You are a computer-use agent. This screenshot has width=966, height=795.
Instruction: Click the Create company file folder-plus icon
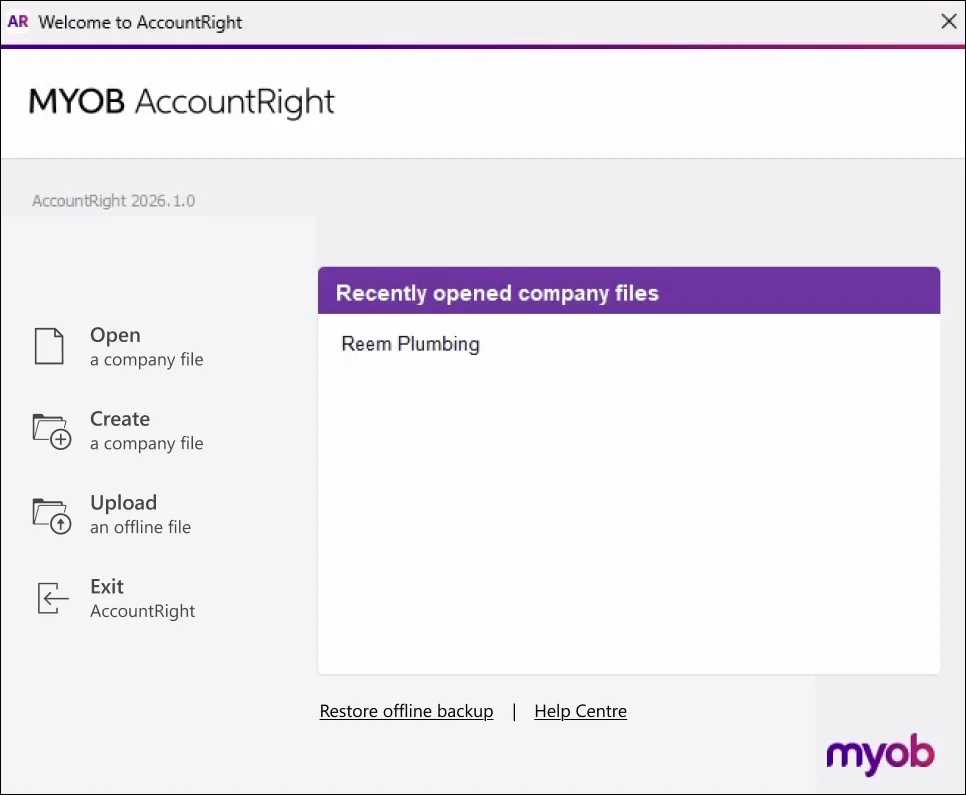[x=52, y=431]
